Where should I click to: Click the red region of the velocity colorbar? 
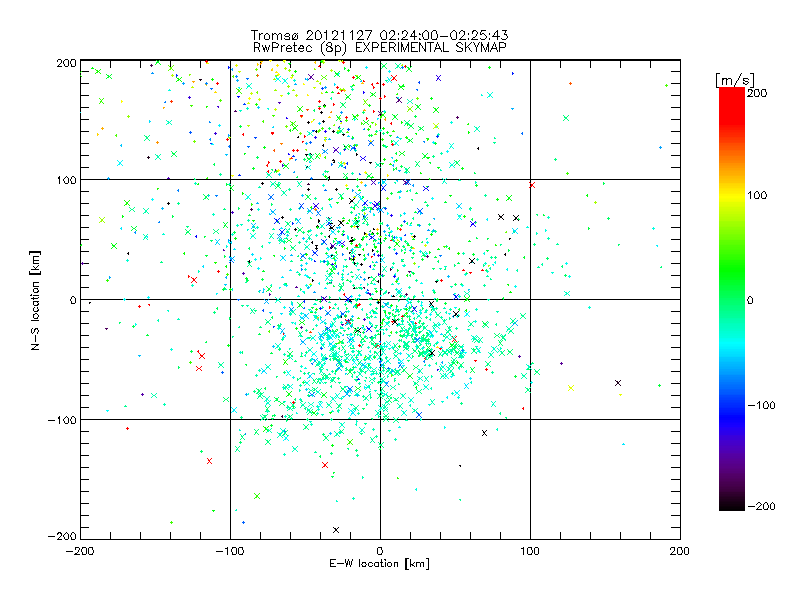(732, 105)
